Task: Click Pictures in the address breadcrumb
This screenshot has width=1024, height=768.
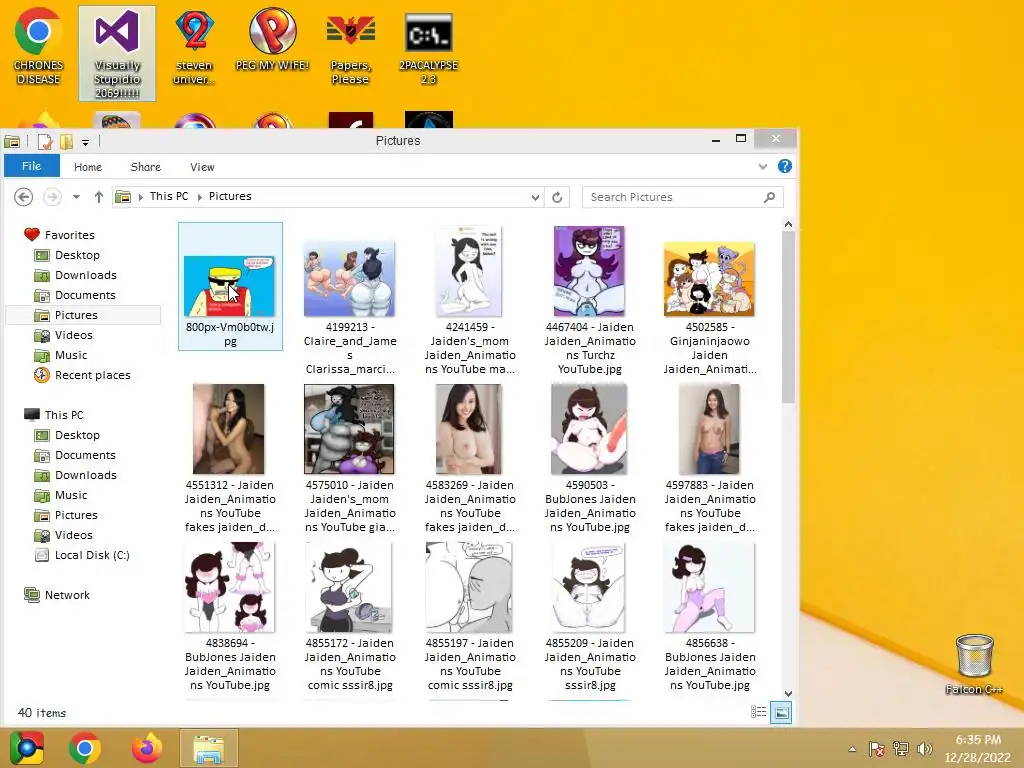Action: (230, 196)
